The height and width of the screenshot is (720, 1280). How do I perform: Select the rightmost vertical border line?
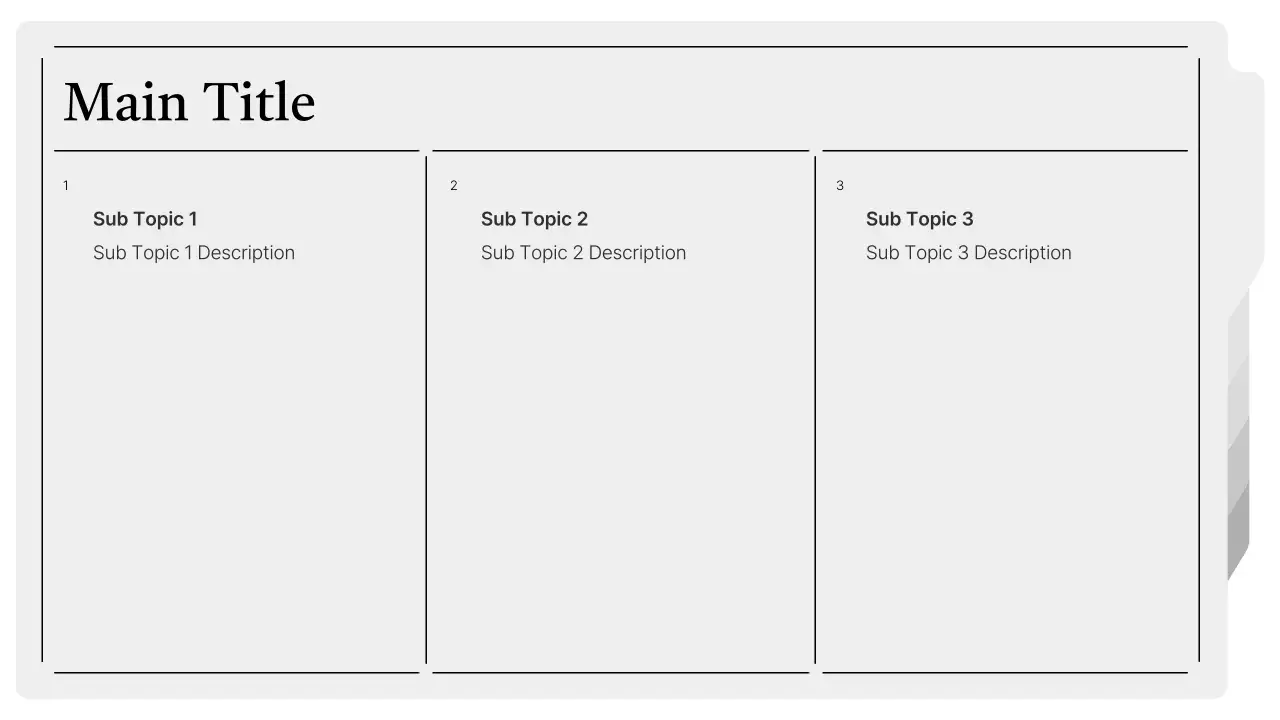pyautogui.click(x=1199, y=360)
